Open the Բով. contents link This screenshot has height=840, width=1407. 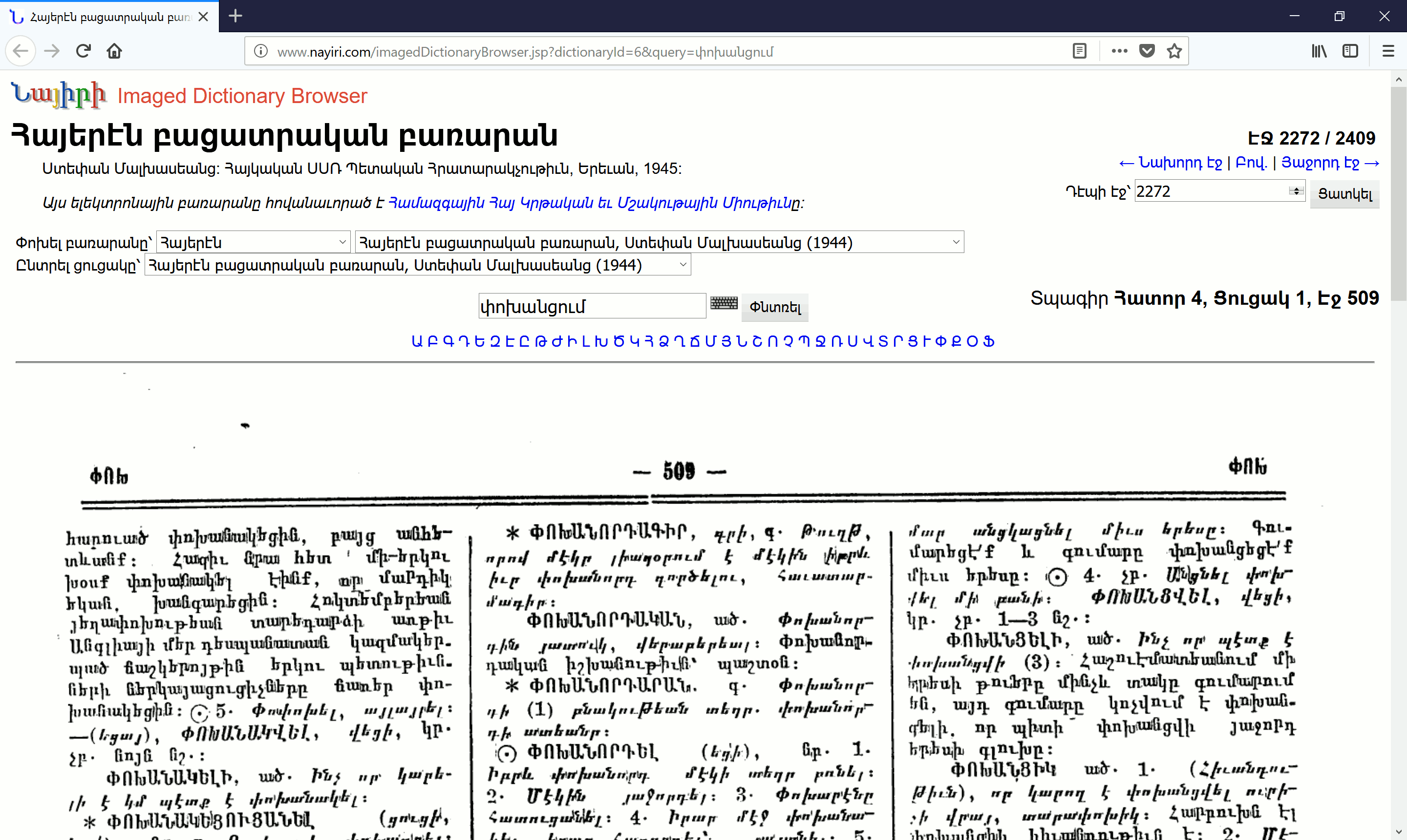point(1251,163)
